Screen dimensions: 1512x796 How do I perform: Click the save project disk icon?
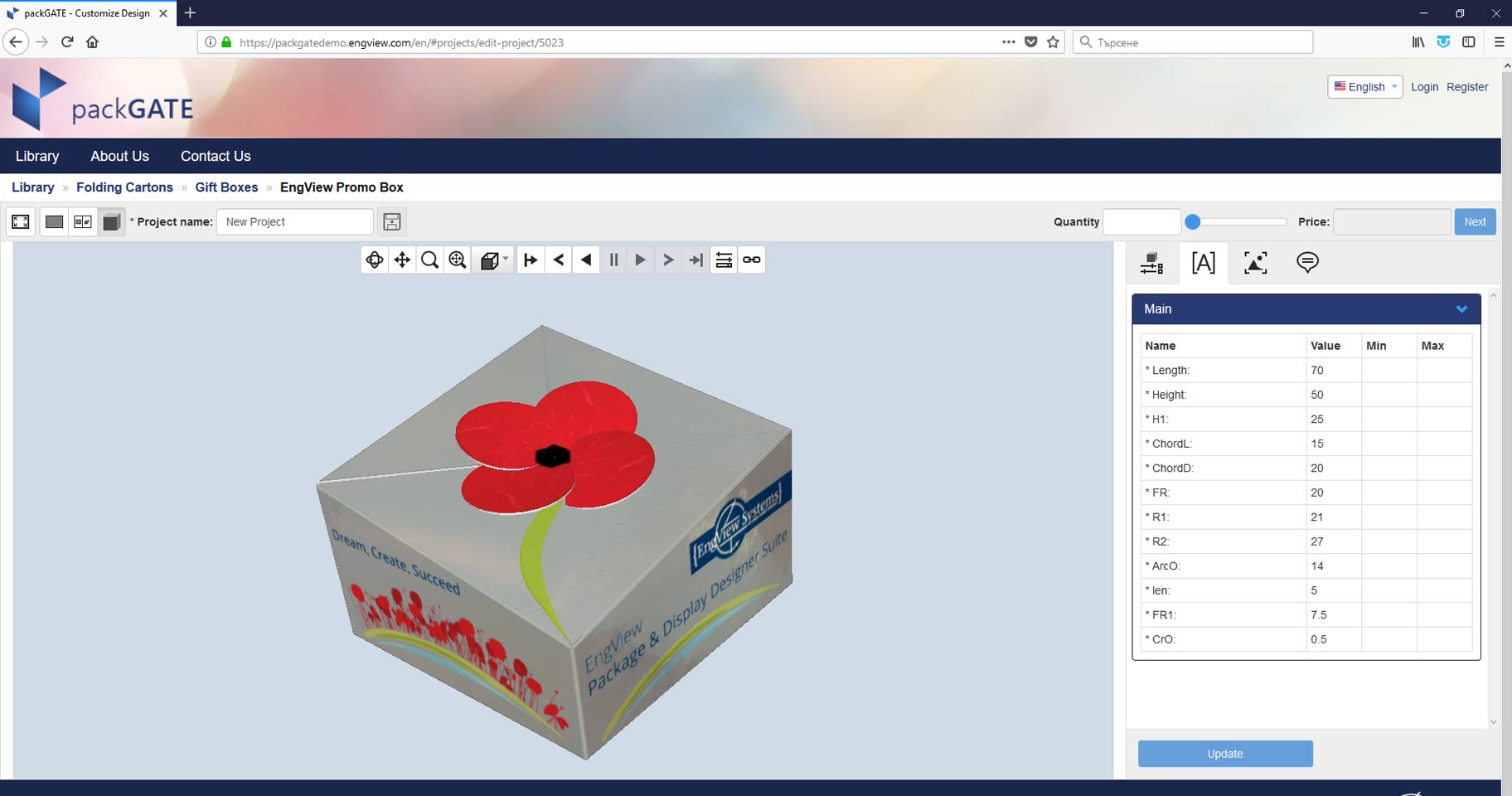coord(392,221)
